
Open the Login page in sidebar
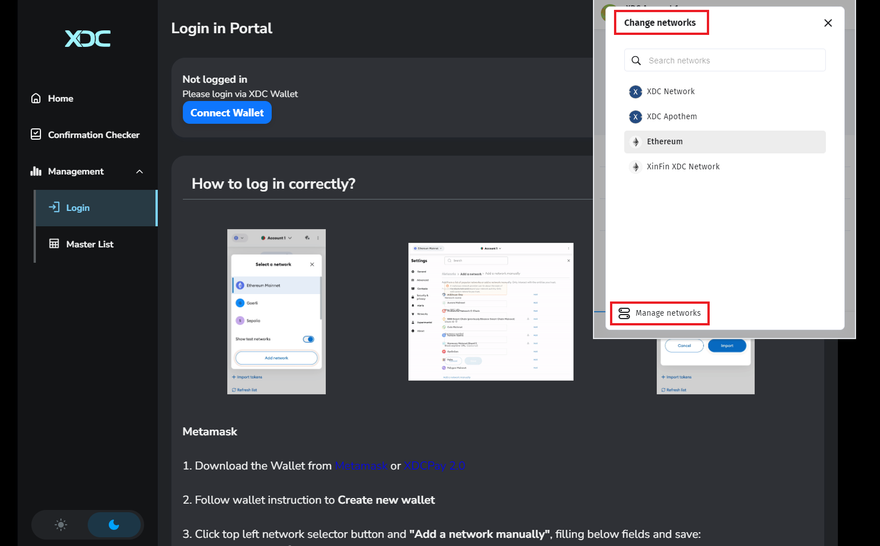point(78,208)
